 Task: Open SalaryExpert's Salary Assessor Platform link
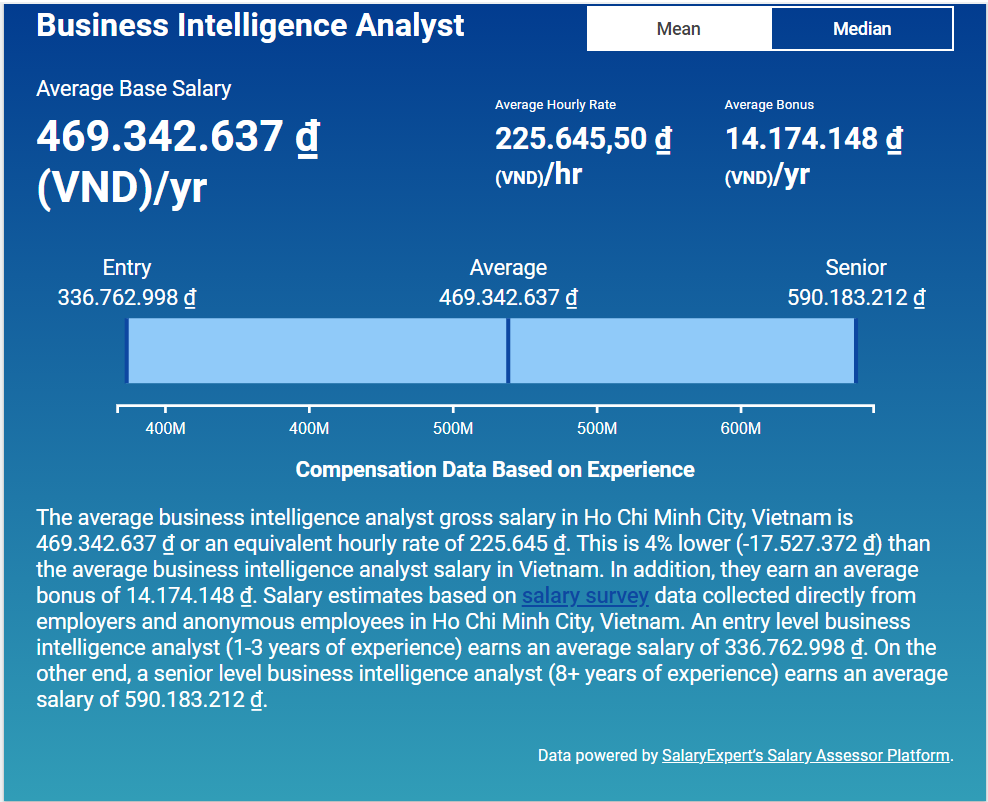click(x=806, y=755)
